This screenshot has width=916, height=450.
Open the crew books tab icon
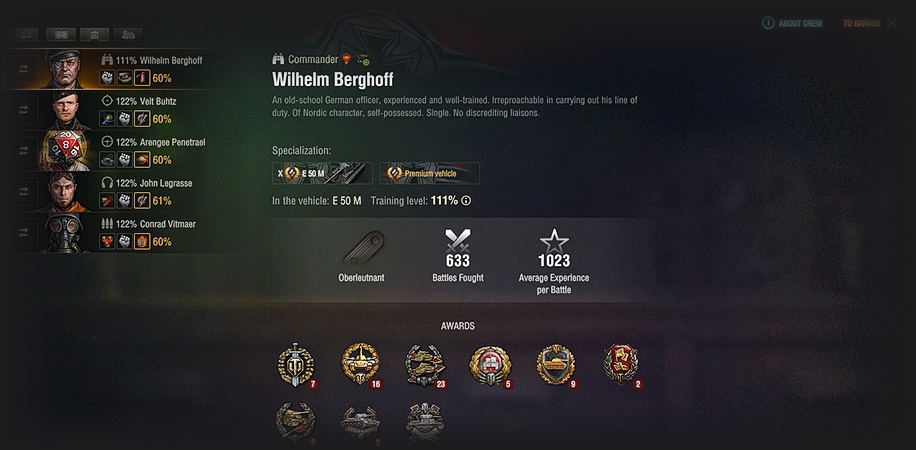(61, 35)
